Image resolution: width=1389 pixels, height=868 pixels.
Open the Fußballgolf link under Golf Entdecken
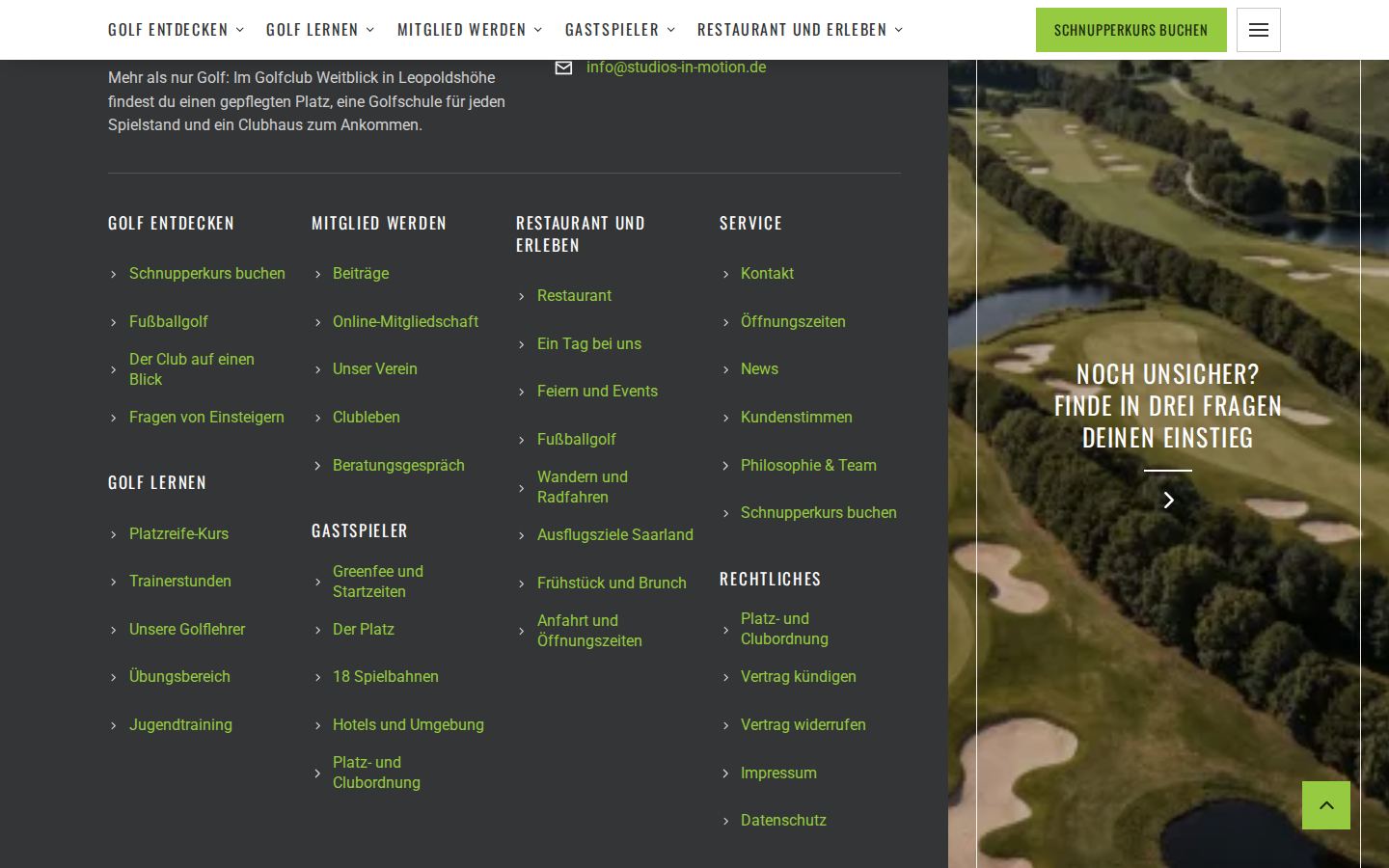point(169,321)
